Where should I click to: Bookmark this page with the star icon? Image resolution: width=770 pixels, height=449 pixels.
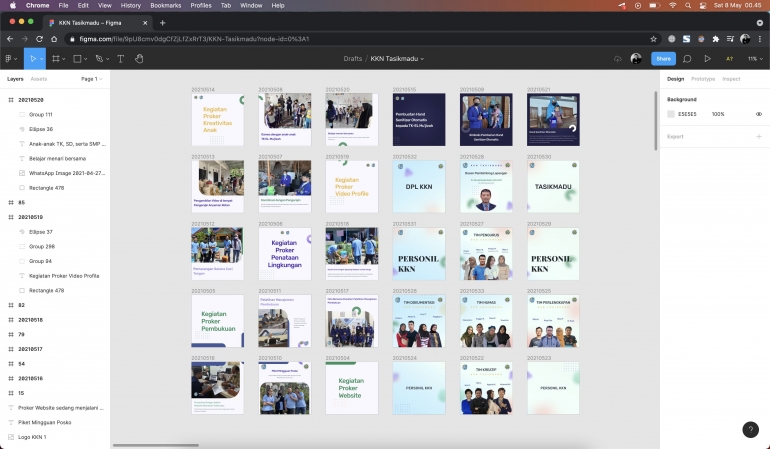click(x=653, y=39)
